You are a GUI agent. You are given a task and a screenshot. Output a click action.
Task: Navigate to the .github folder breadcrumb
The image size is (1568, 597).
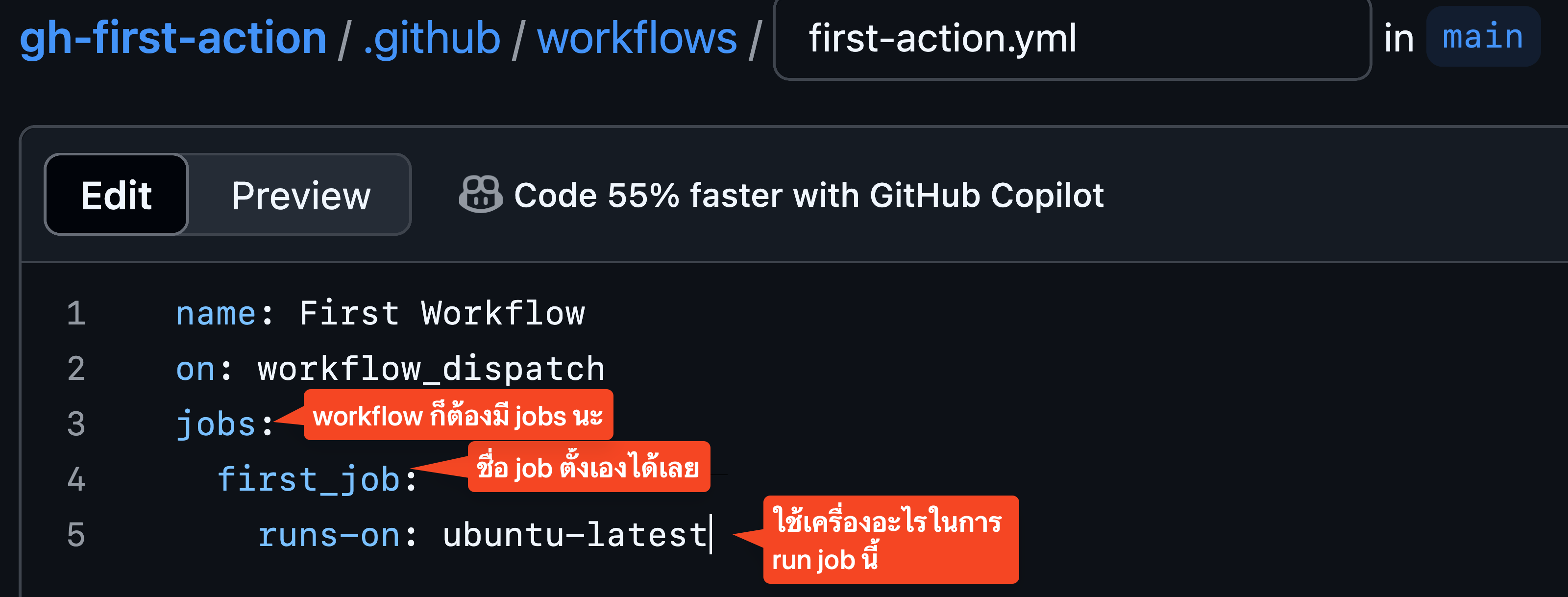pyautogui.click(x=432, y=38)
